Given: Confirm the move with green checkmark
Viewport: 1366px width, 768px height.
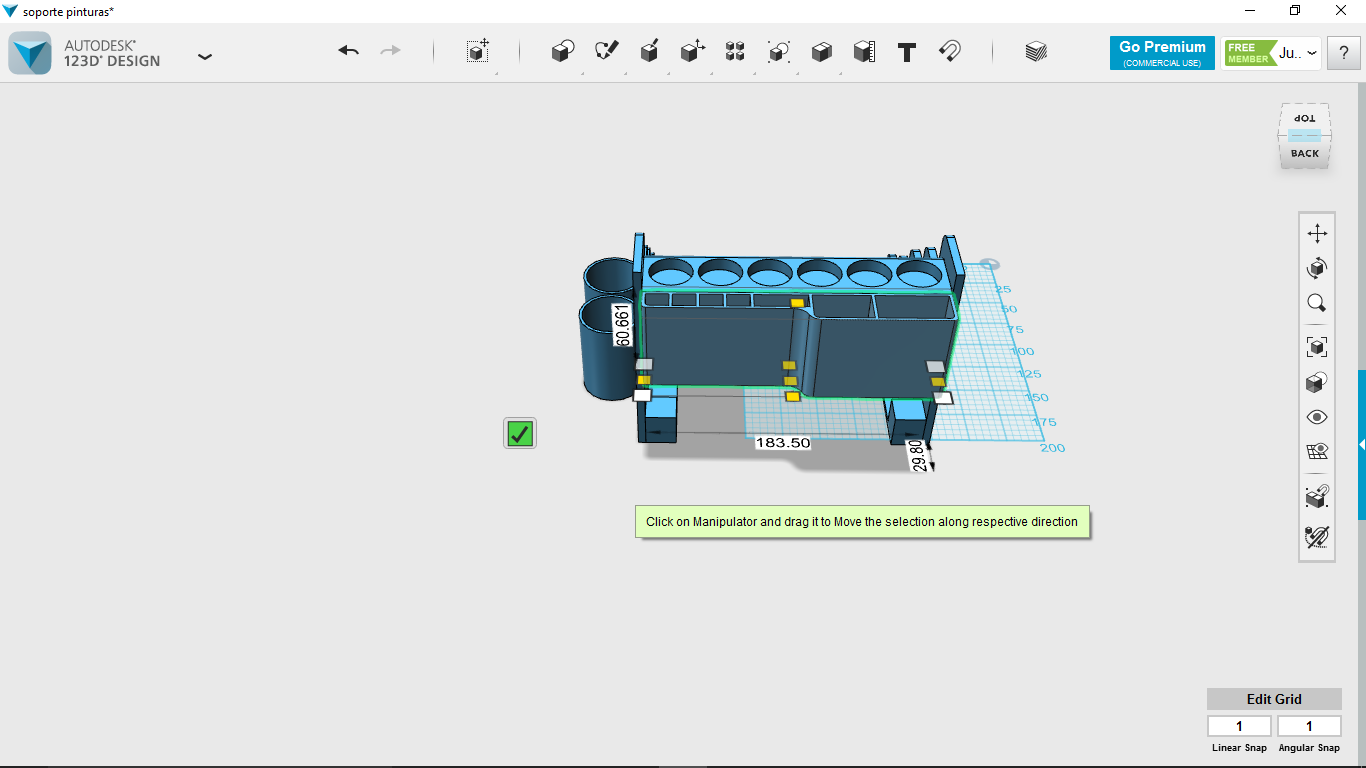Looking at the screenshot, I should (x=520, y=433).
